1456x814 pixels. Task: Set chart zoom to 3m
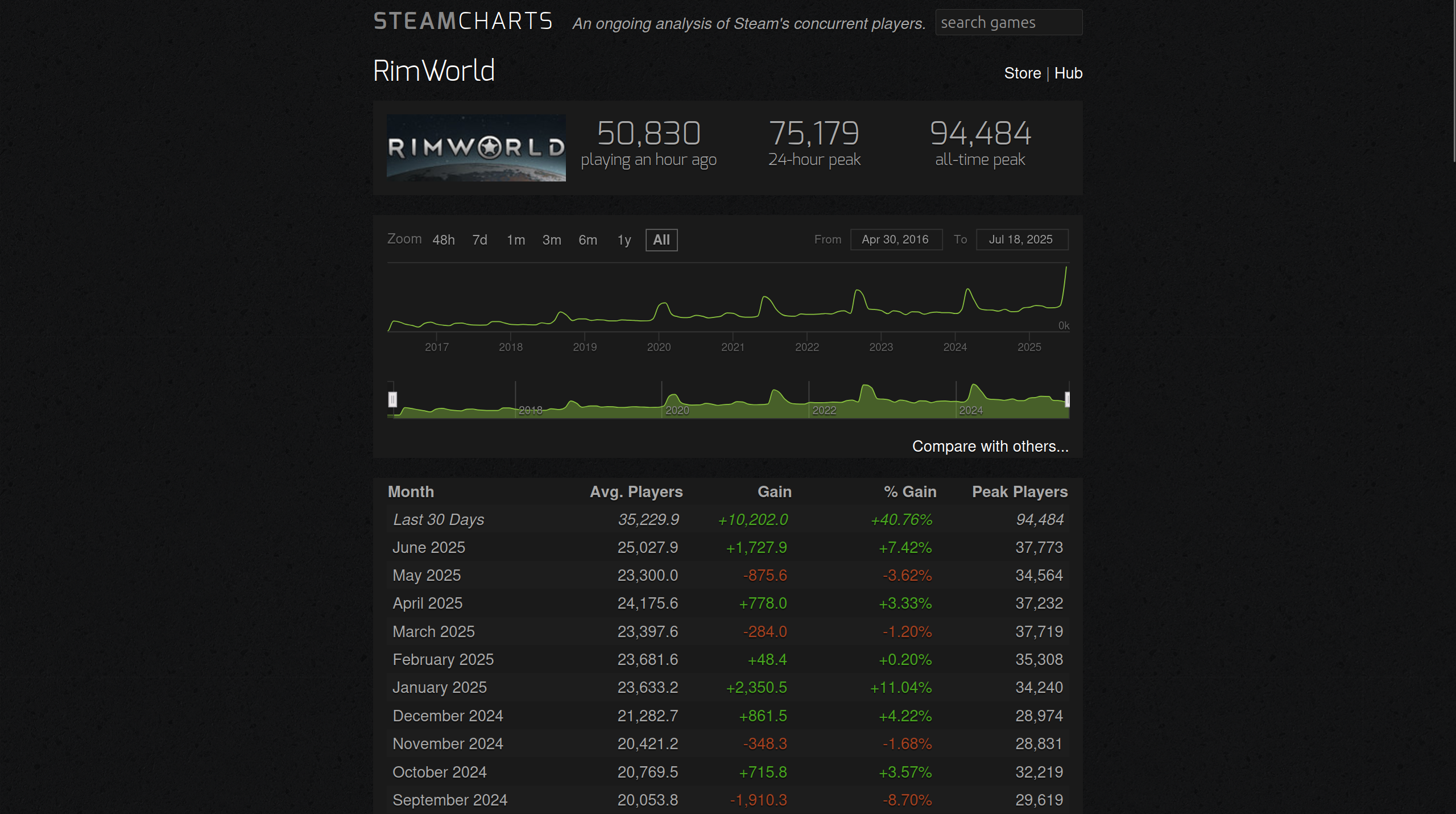[x=552, y=240]
